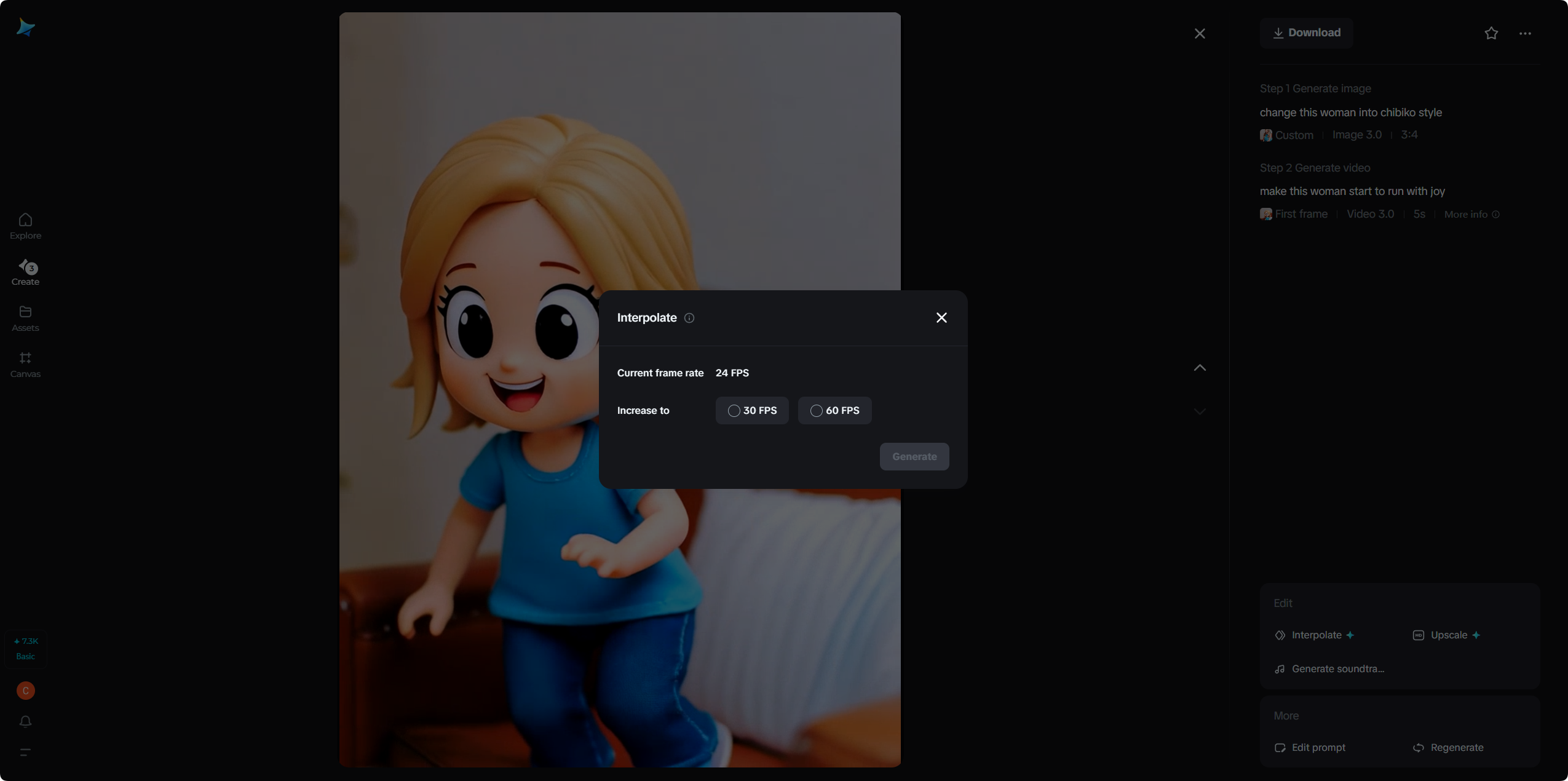Open the Assets panel in sidebar
The height and width of the screenshot is (781, 1568).
tap(25, 317)
